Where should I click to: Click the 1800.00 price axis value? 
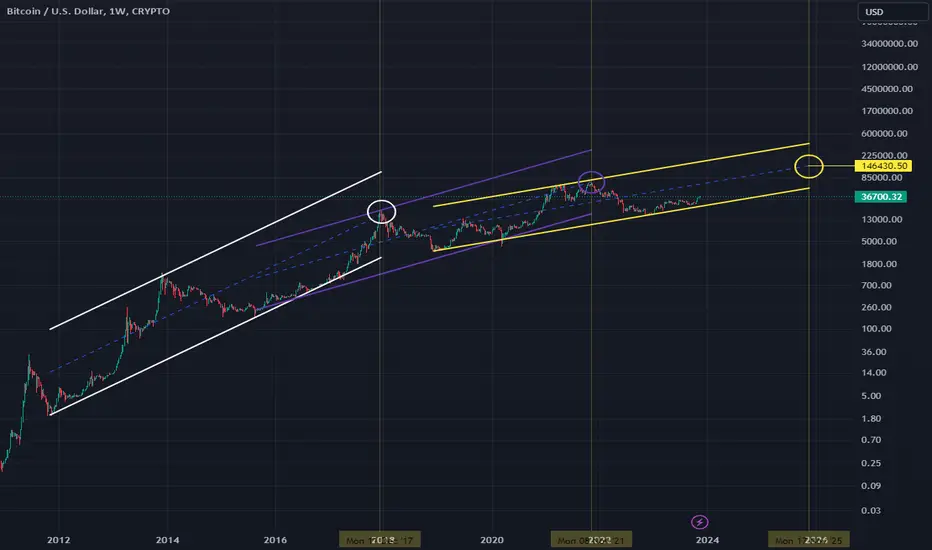879,263
